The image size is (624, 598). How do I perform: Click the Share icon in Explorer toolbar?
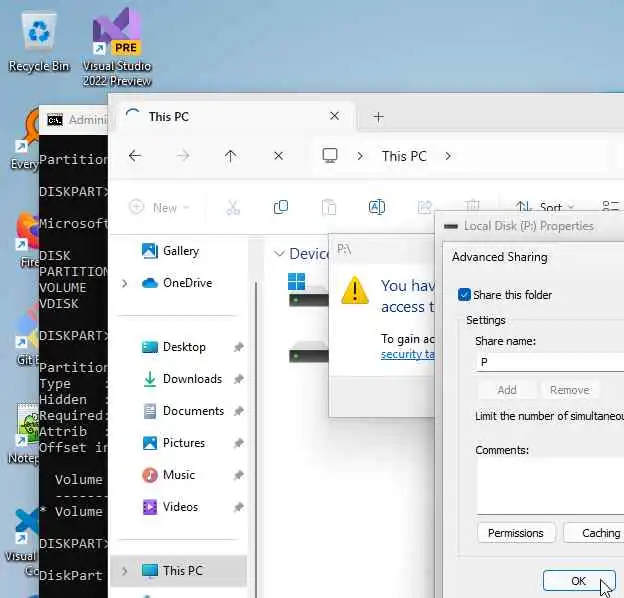425,207
